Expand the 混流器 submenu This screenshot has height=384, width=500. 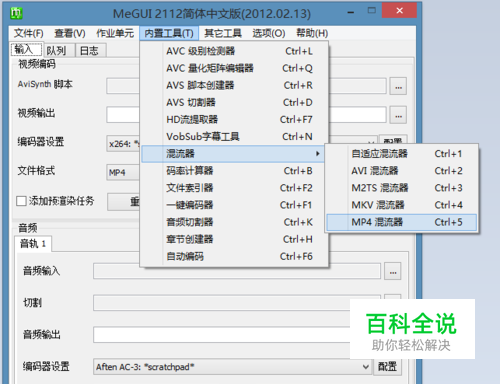click(x=233, y=154)
